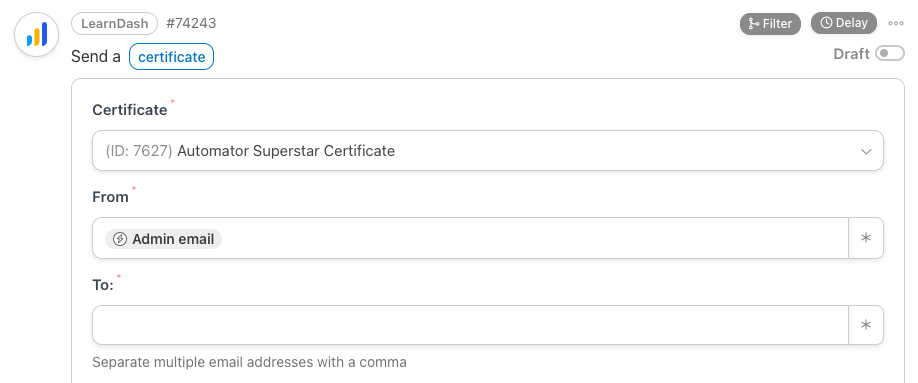Click the blue certificate token
This screenshot has height=383, width=918.
172,57
